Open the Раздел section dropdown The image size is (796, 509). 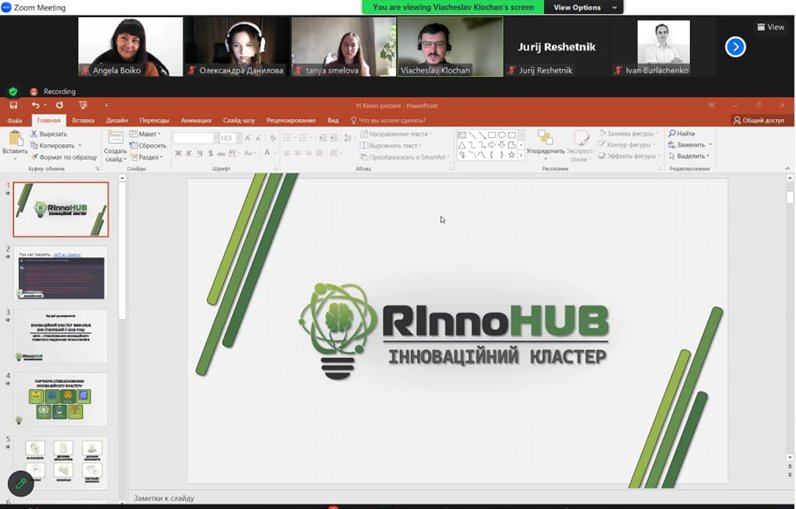coord(147,157)
